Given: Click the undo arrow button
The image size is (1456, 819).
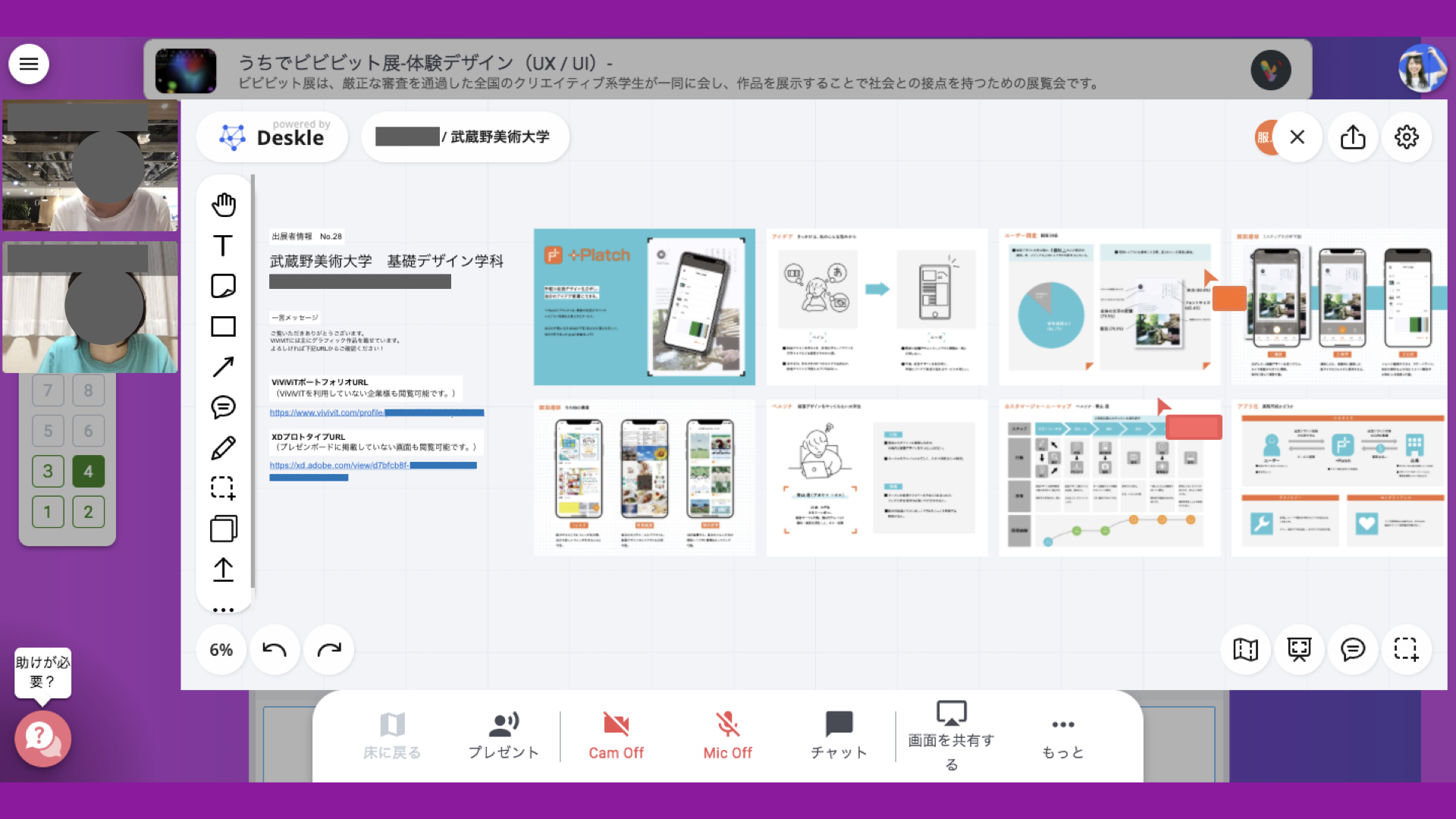Looking at the screenshot, I should click(275, 649).
